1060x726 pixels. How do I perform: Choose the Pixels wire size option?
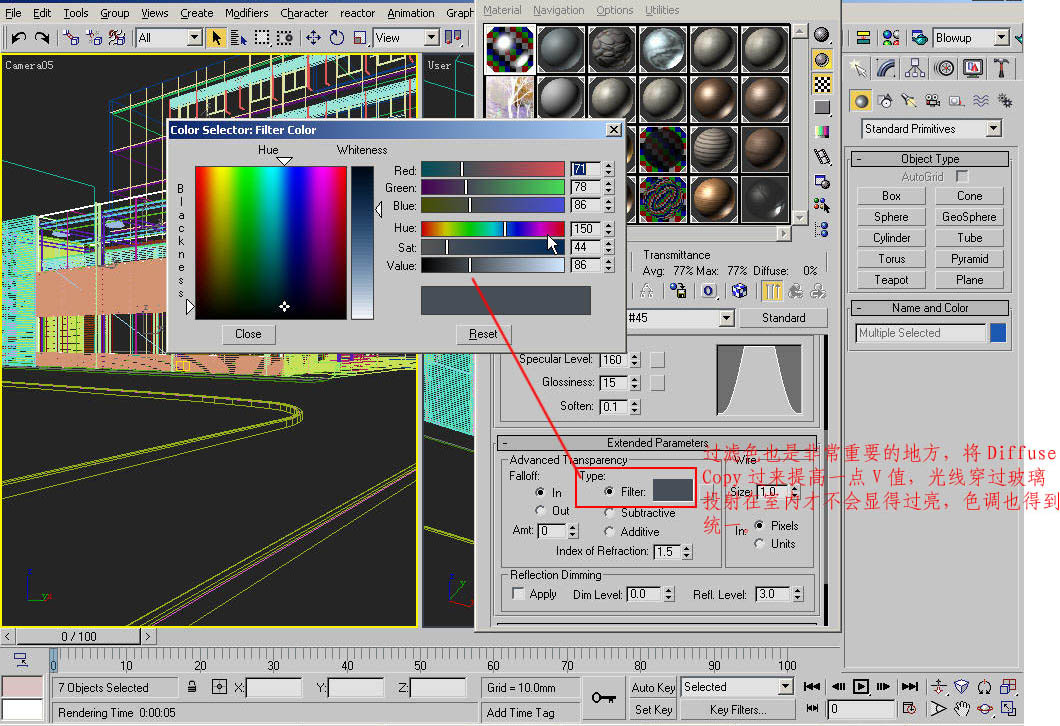coord(760,525)
